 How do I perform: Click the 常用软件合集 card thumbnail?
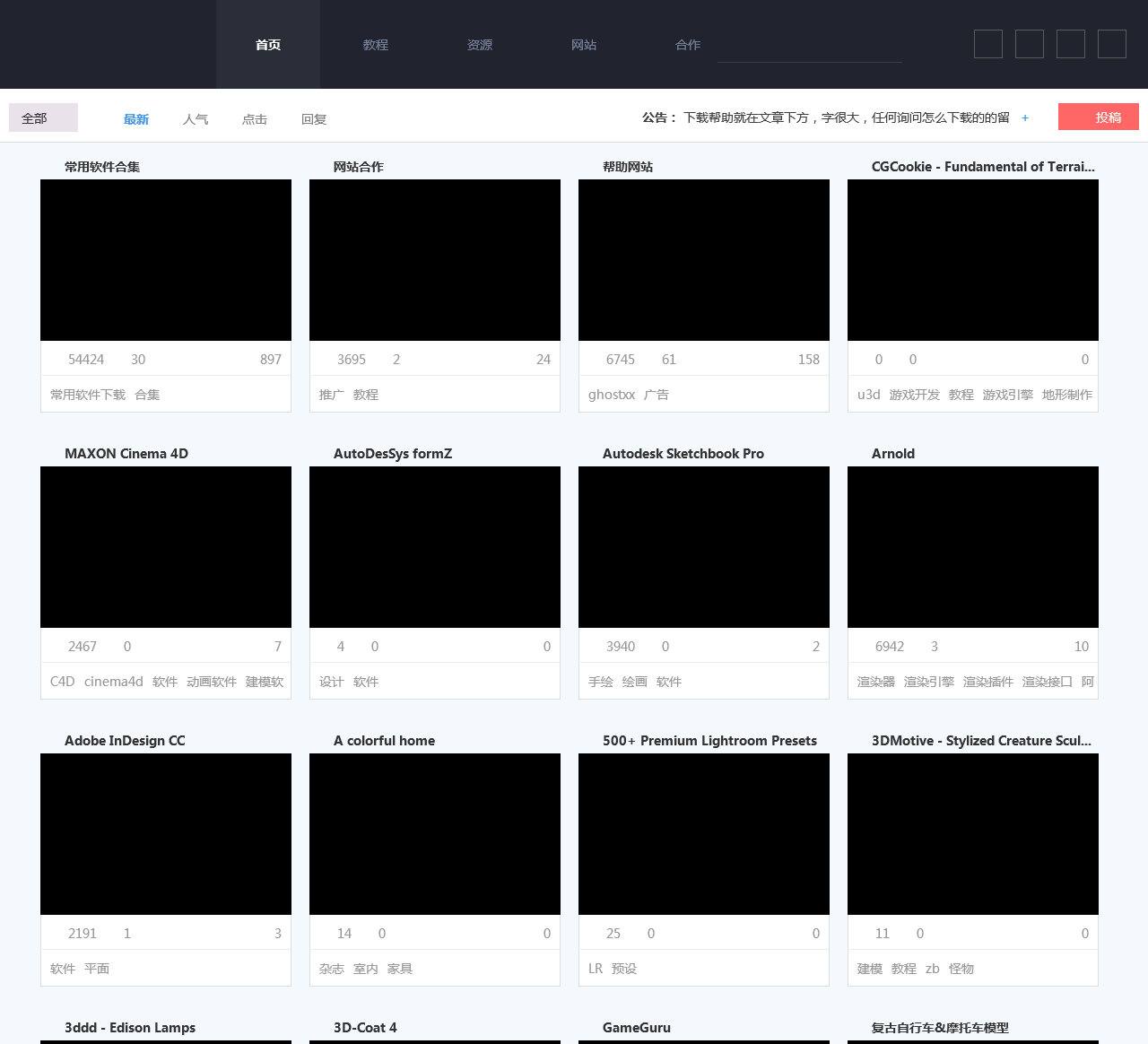pyautogui.click(x=166, y=260)
